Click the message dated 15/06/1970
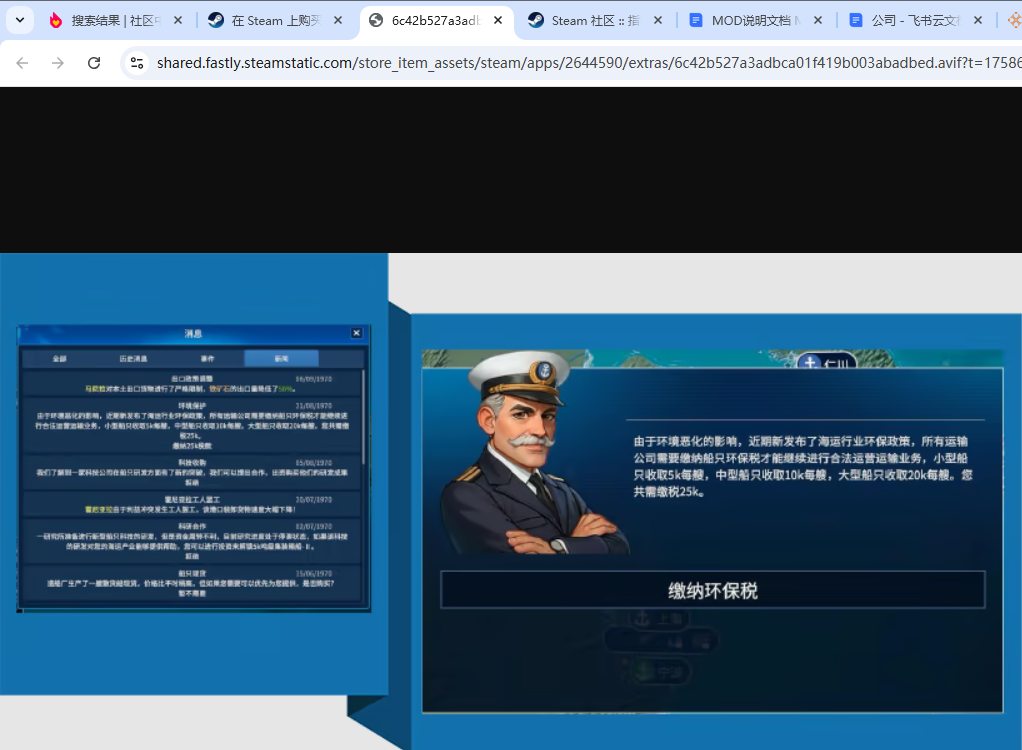1022x750 pixels. [x=191, y=583]
